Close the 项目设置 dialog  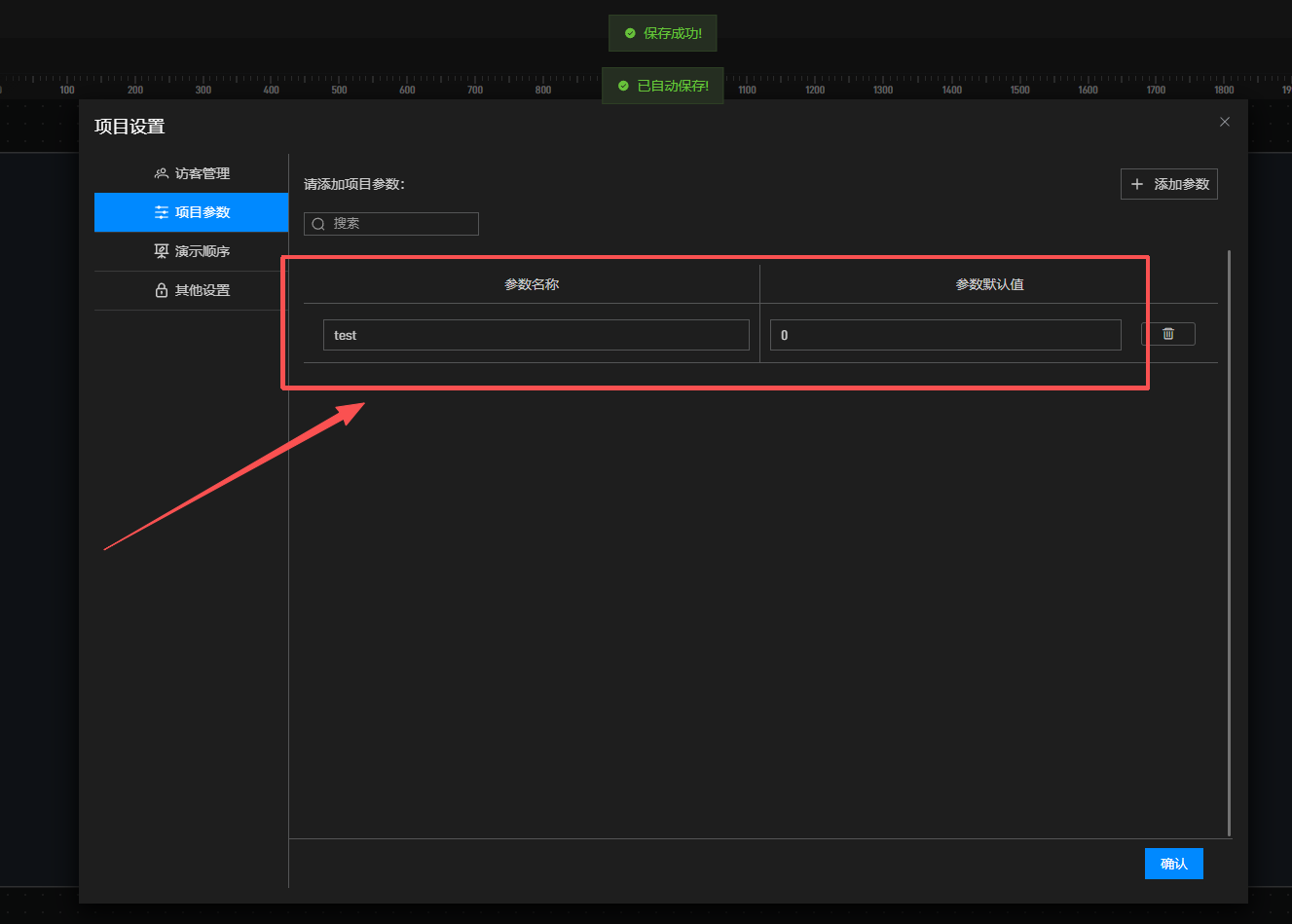(1225, 122)
